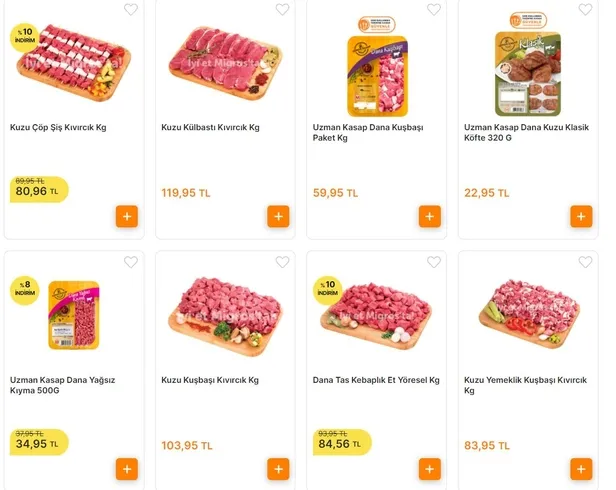The image size is (616, 490).
Task: Add Kuzu Yemeklik Kuşbaşı Kıvırcık to cart
Action: [x=581, y=468]
